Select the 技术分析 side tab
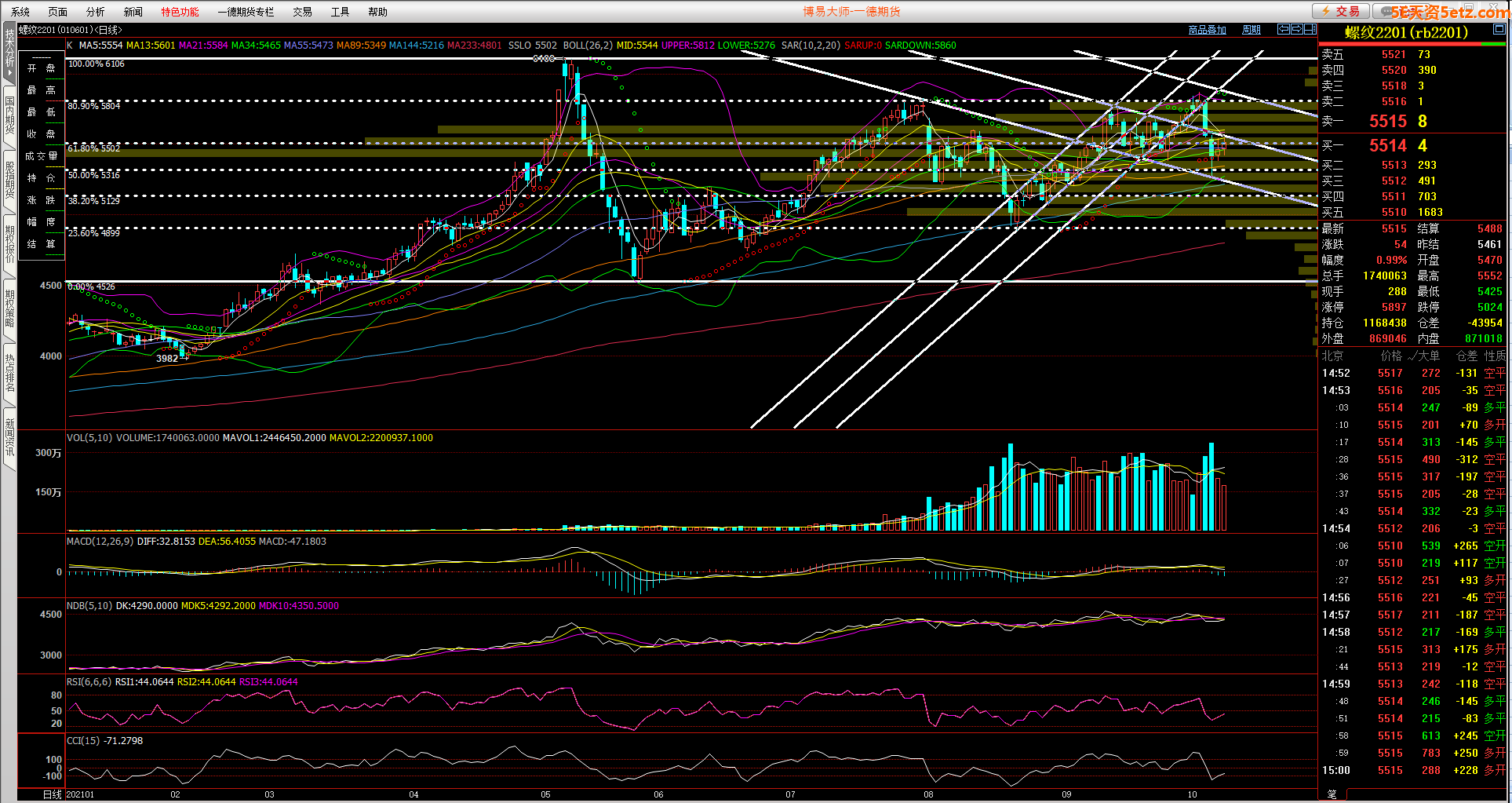This screenshot has height=803, width=1512. pos(9,53)
